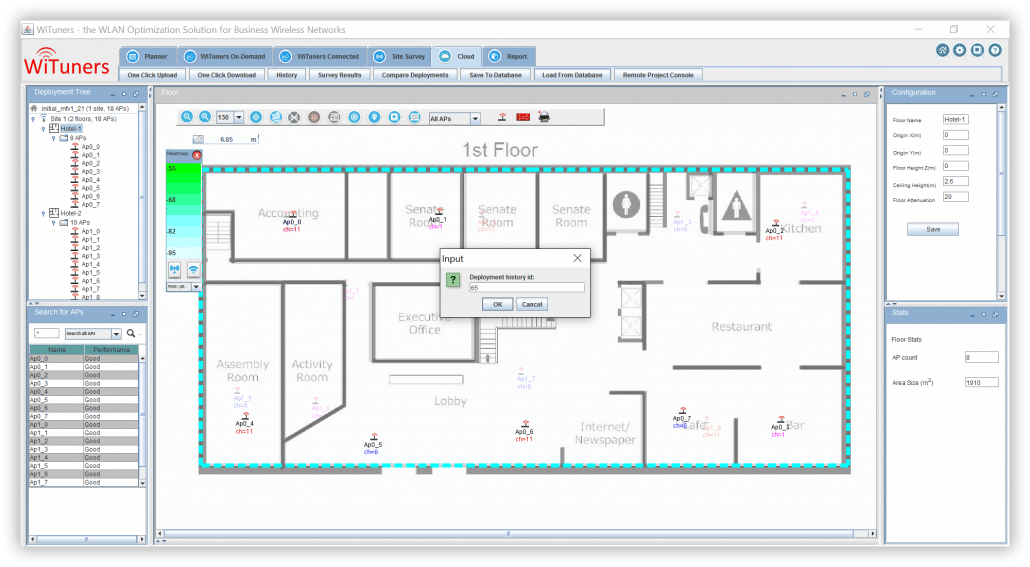Click the Hotel-2 floor plan icon
The image size is (1030, 567).
(x=54, y=213)
